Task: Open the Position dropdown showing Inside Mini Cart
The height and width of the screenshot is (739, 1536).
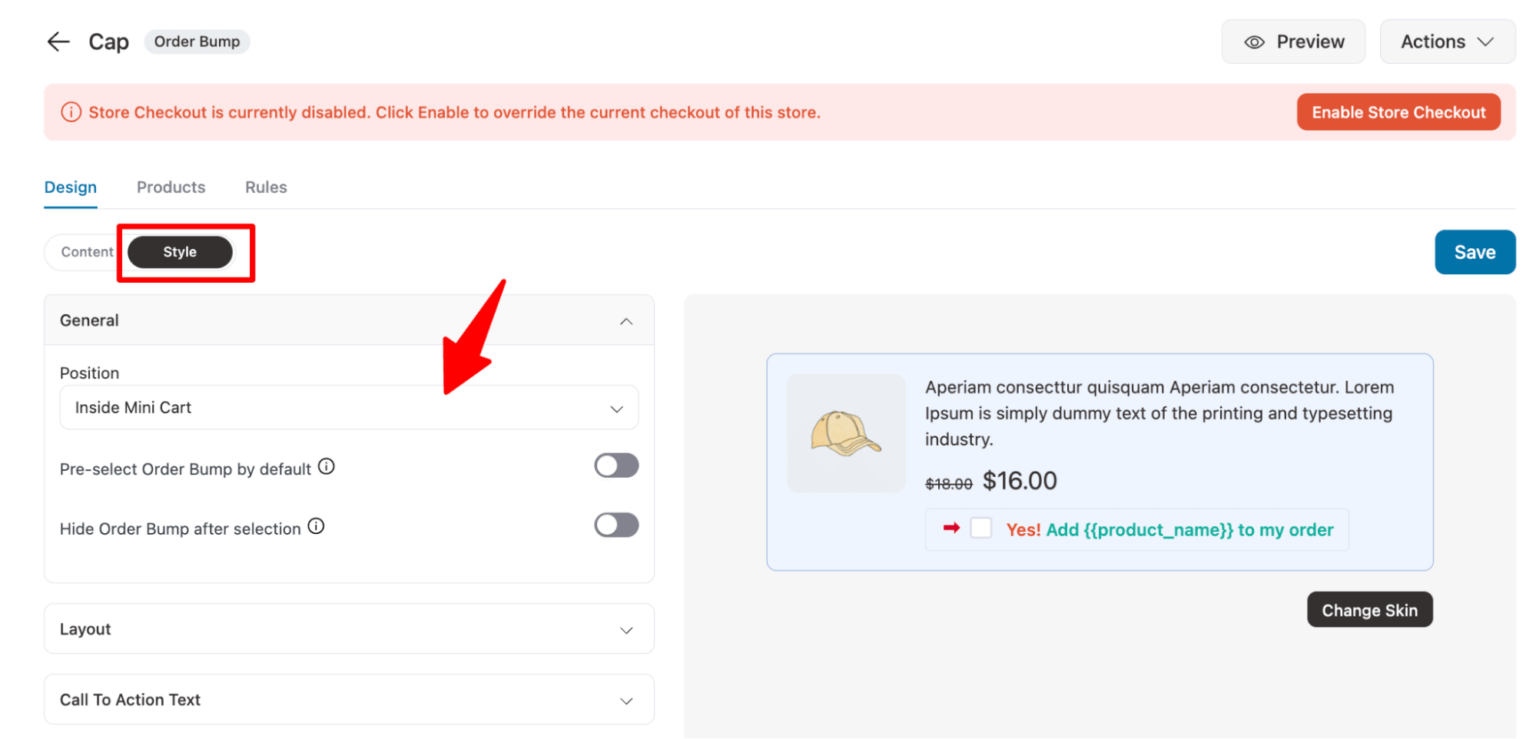Action: [348, 407]
